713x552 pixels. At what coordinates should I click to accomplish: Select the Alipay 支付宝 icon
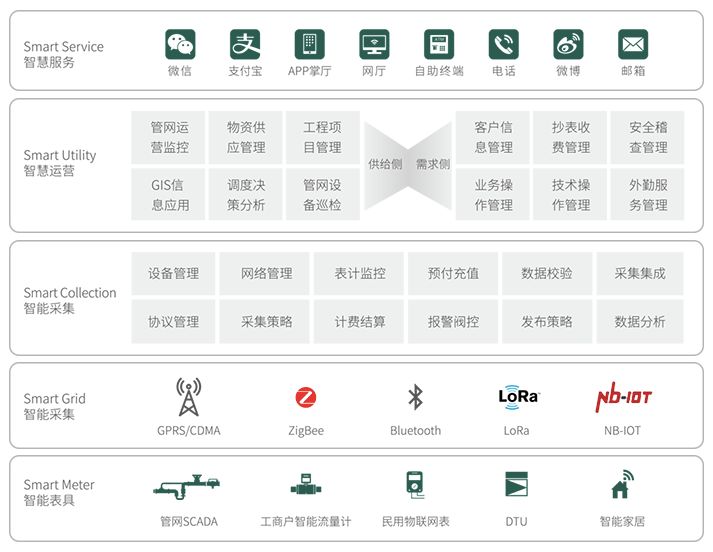tap(245, 45)
